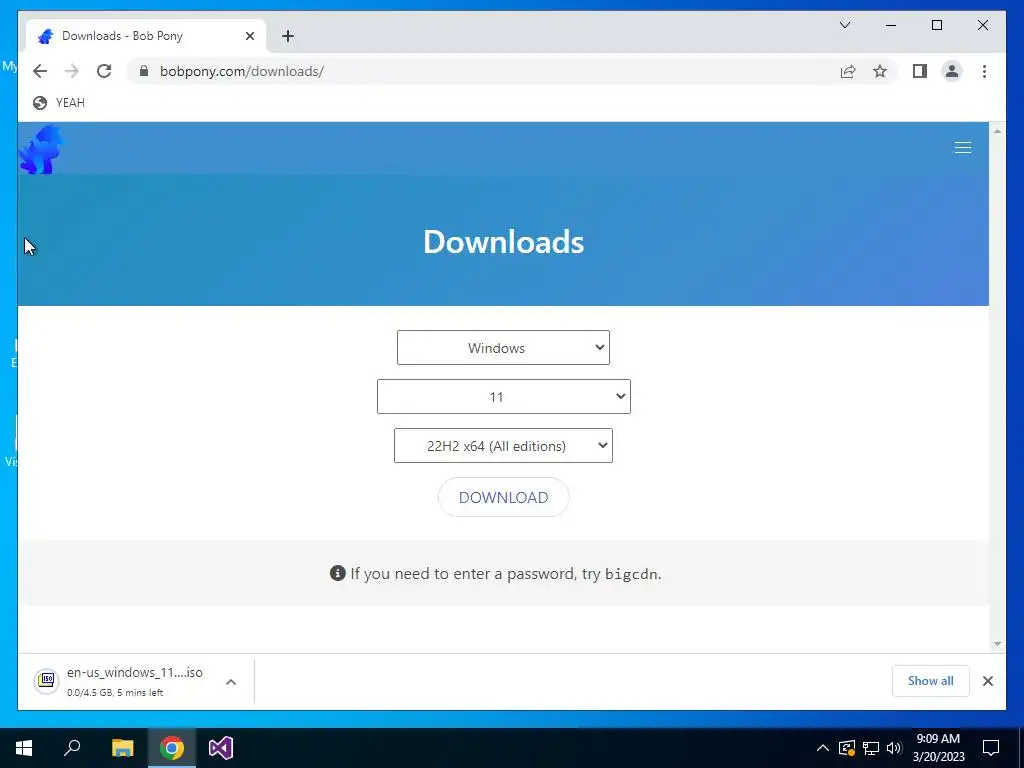Click the DOWNLOAD button

tap(504, 497)
